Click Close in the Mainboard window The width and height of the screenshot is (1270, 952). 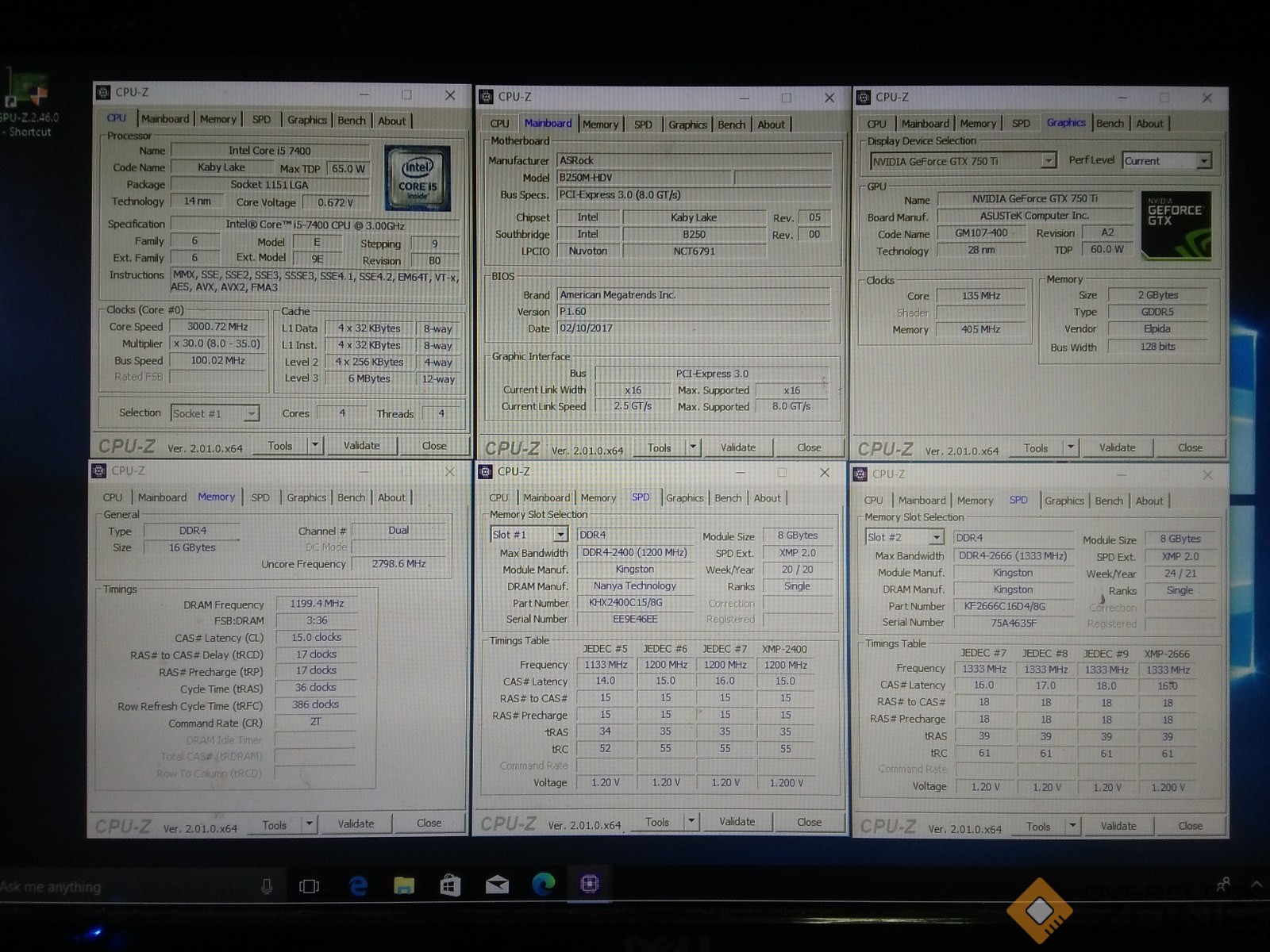click(809, 447)
